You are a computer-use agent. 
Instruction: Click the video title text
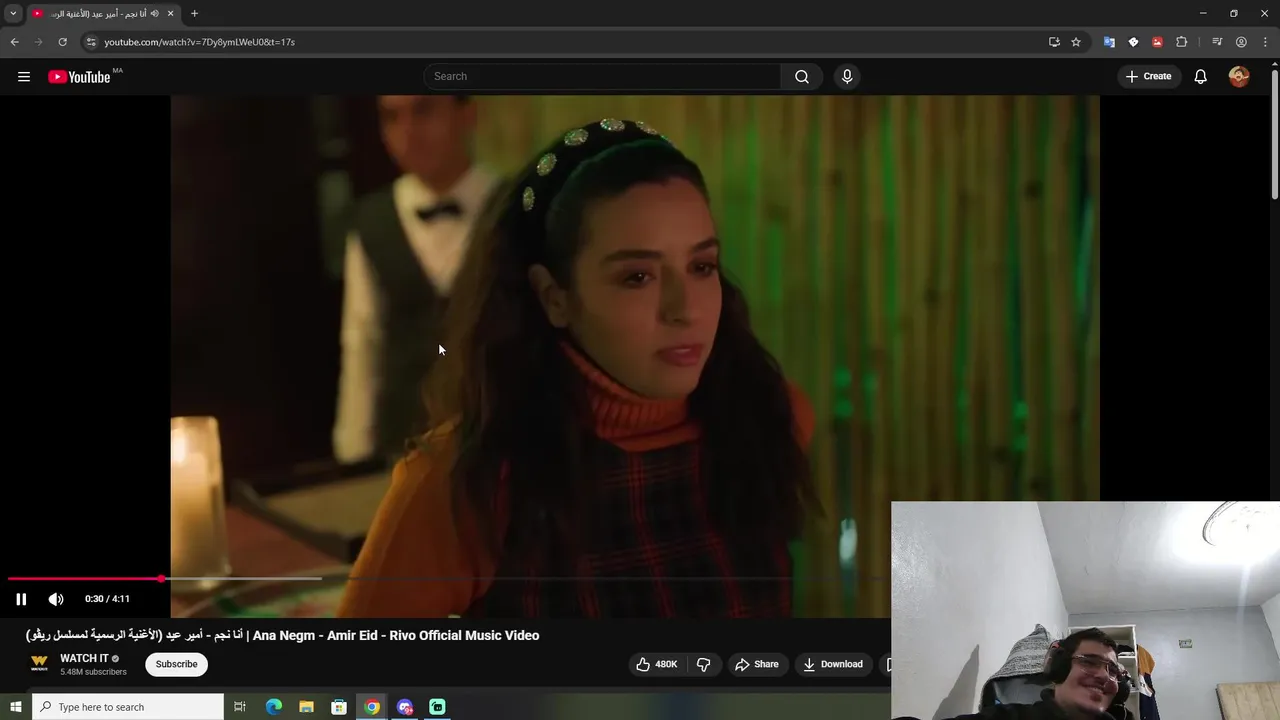coord(283,635)
